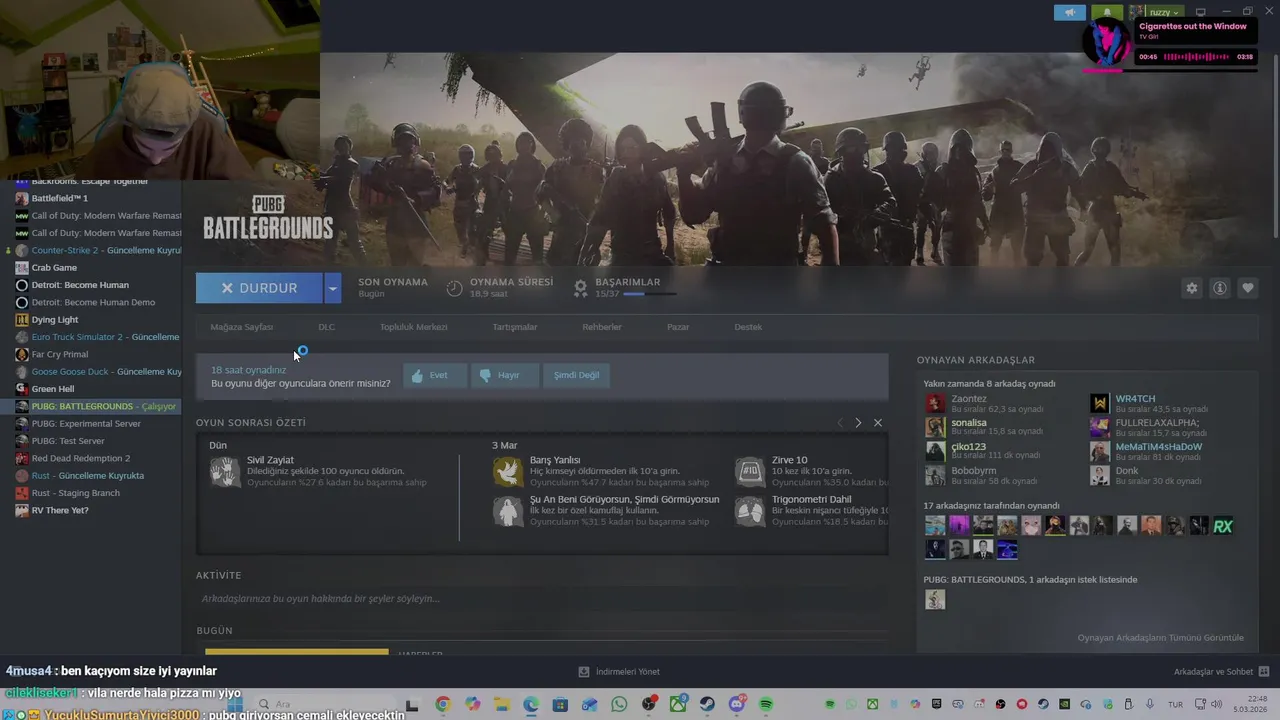Switch to Big Picture mode icon
Screen dimensions: 1280x720
(x=1201, y=12)
